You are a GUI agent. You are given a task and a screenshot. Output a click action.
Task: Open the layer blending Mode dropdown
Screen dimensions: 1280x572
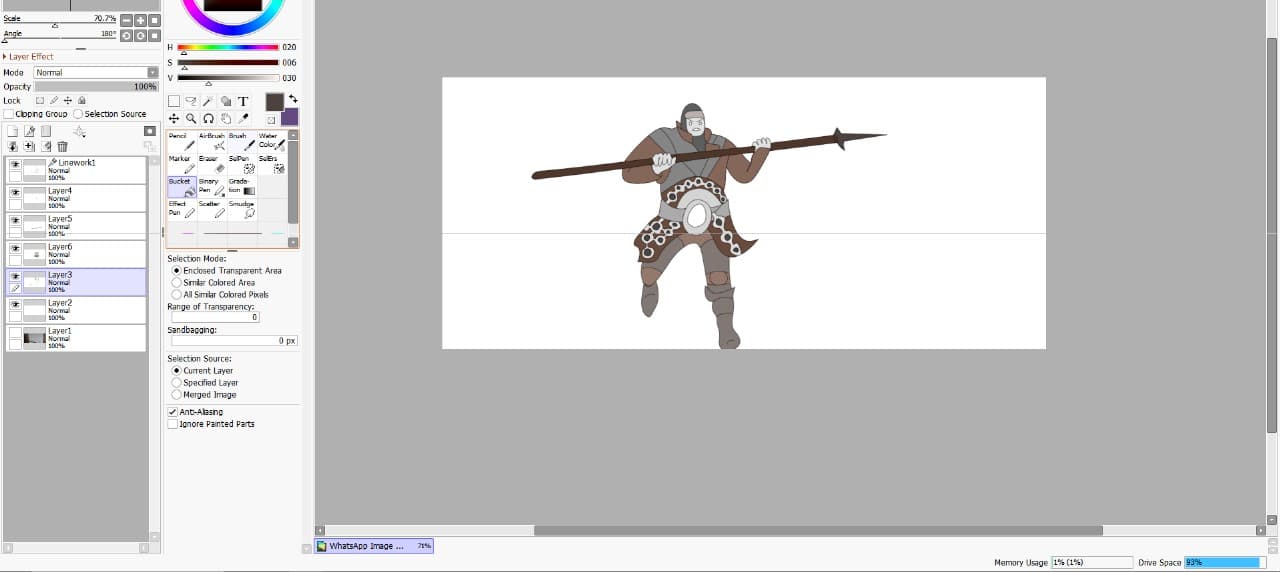click(96, 73)
